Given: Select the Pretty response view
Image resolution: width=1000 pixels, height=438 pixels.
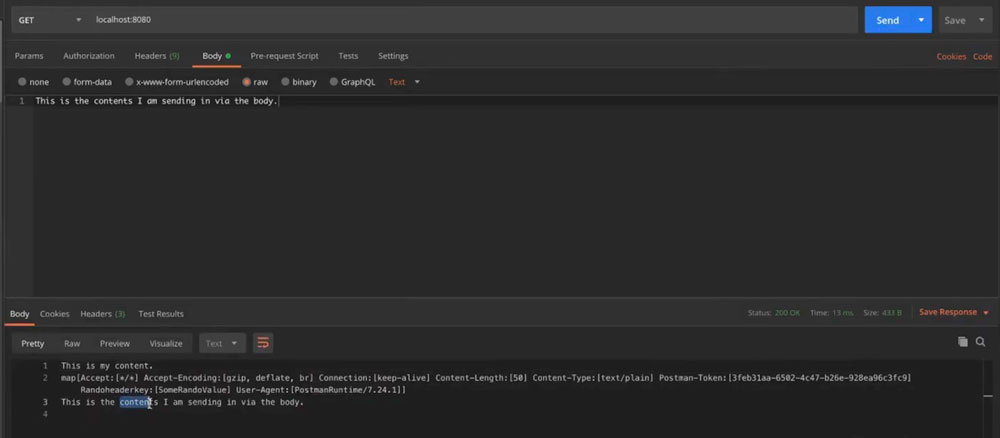Looking at the screenshot, I should point(33,343).
